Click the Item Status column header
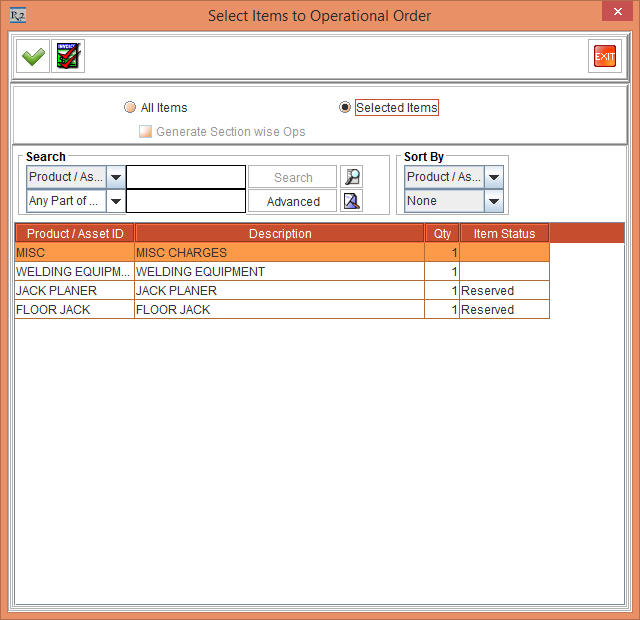Screen dimensions: 640x620 pyautogui.click(x=504, y=234)
